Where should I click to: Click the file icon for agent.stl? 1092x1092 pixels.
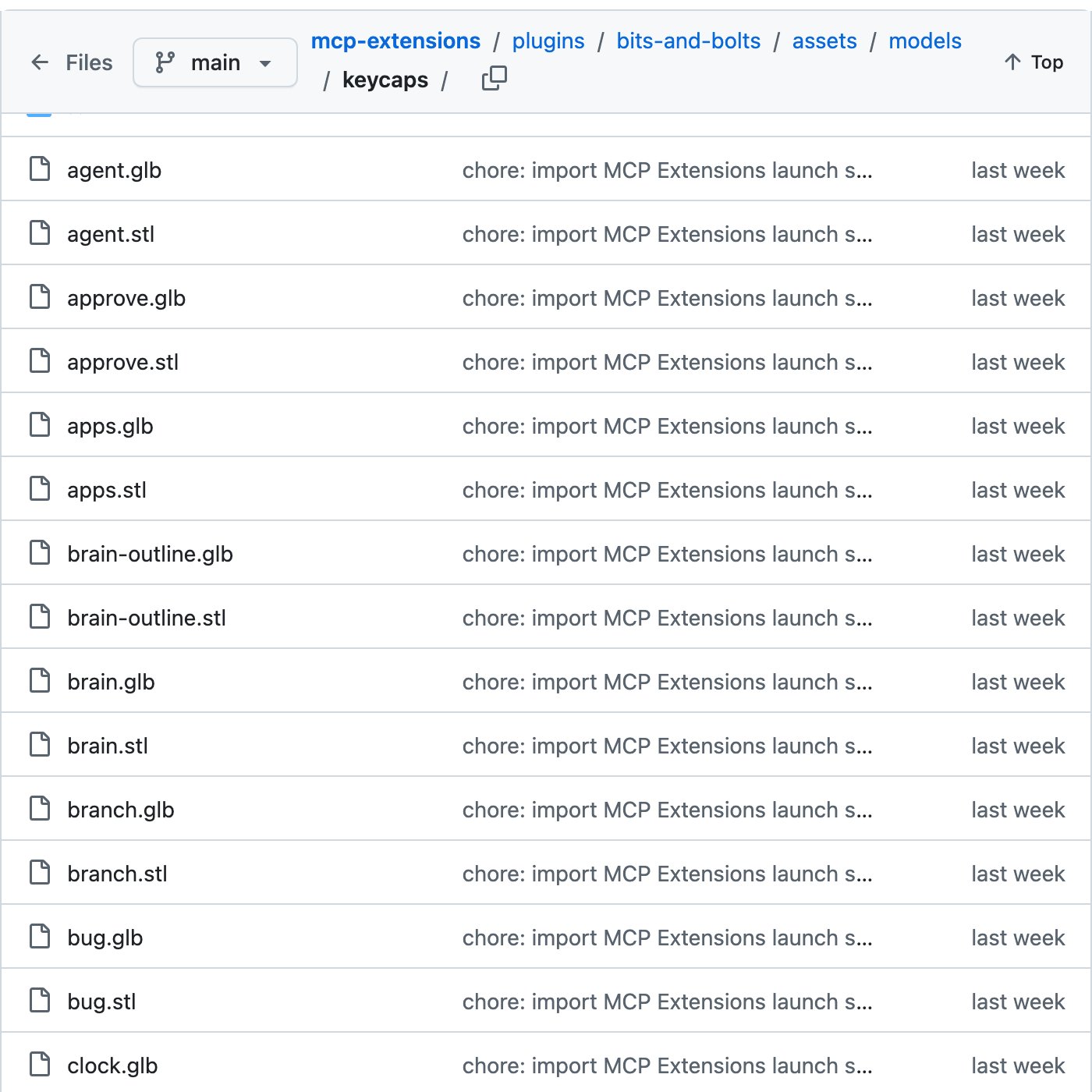(40, 233)
